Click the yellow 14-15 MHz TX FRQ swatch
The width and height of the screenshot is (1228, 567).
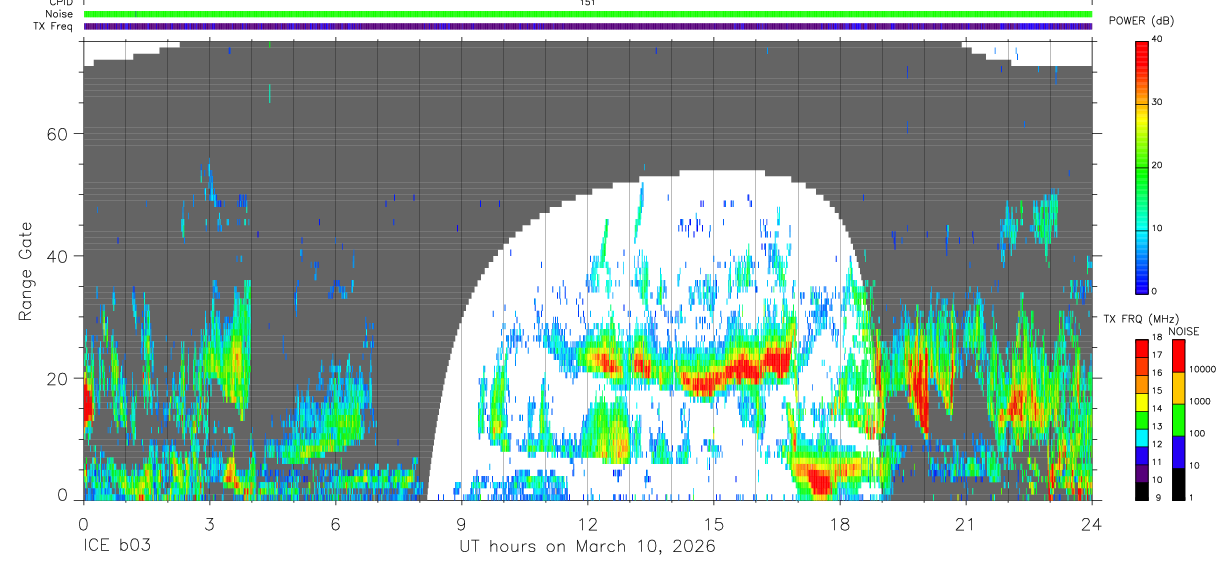[1143, 402]
